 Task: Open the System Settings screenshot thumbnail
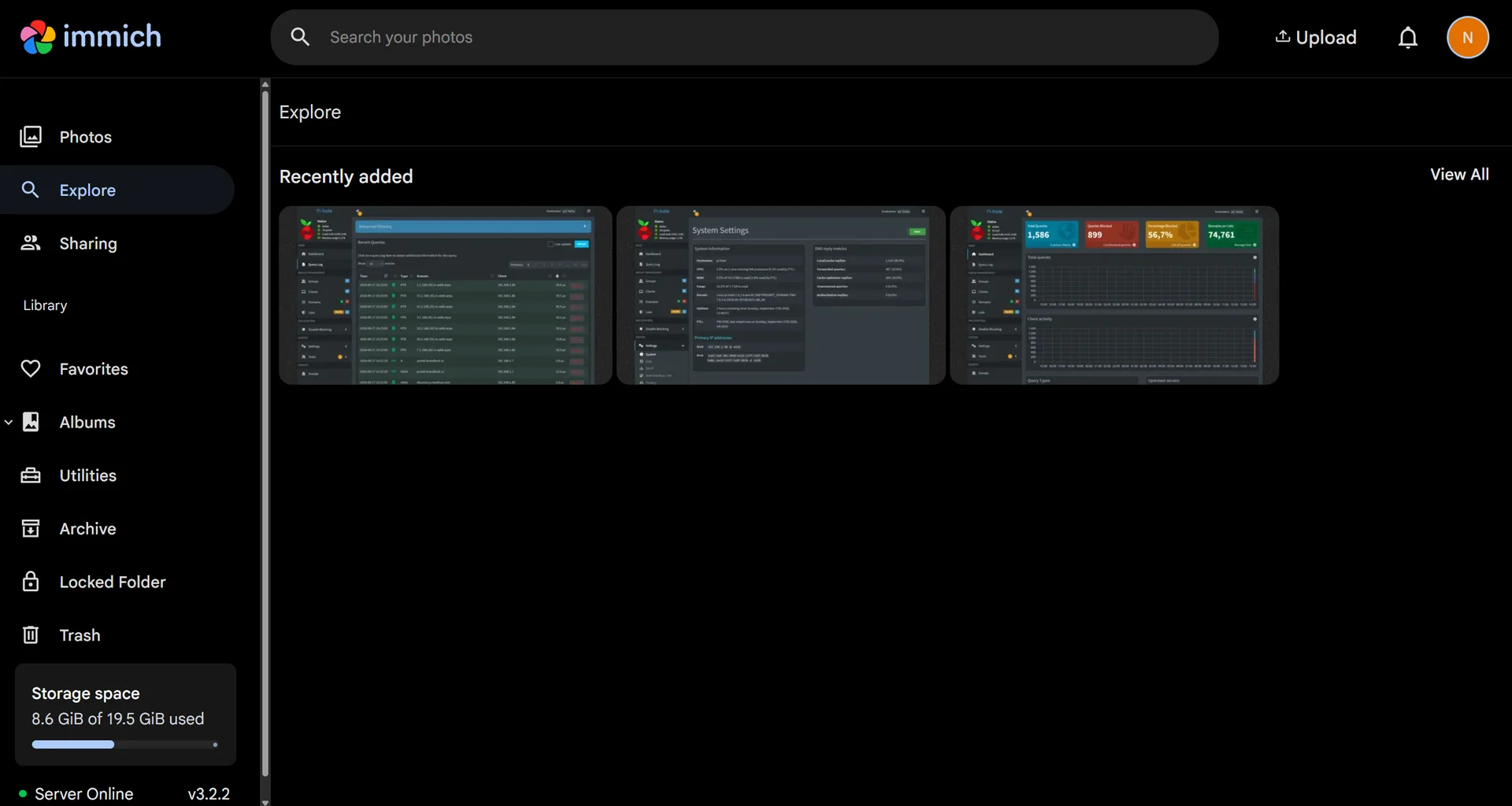(x=781, y=295)
